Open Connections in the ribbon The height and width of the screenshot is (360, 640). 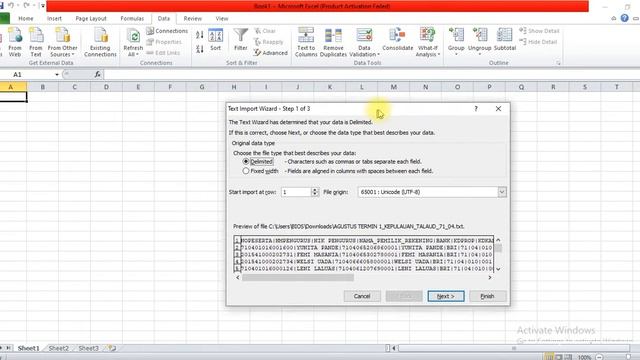[x=167, y=31]
